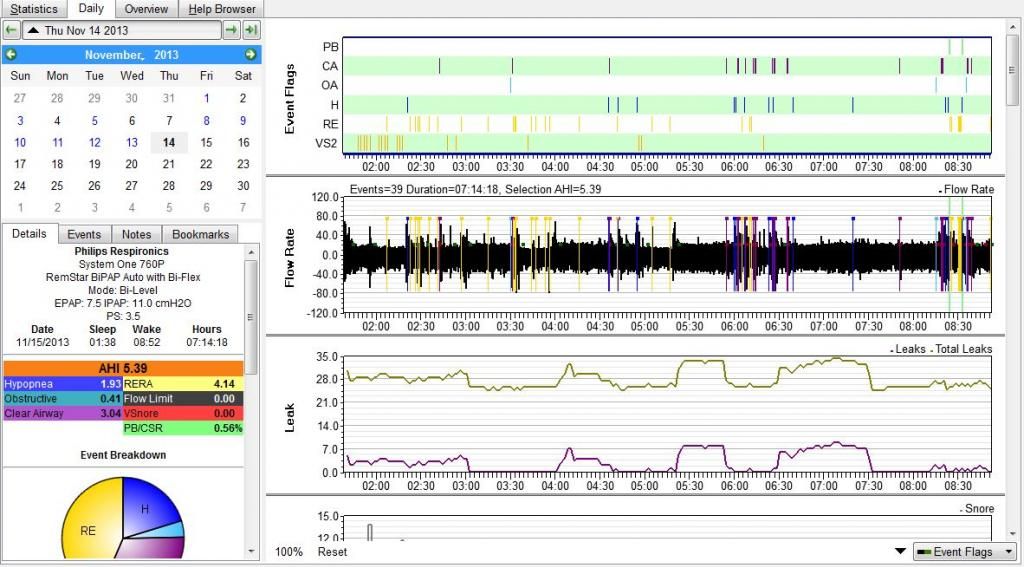Switch to the Statistics tab
1024x567 pixels.
coord(34,9)
